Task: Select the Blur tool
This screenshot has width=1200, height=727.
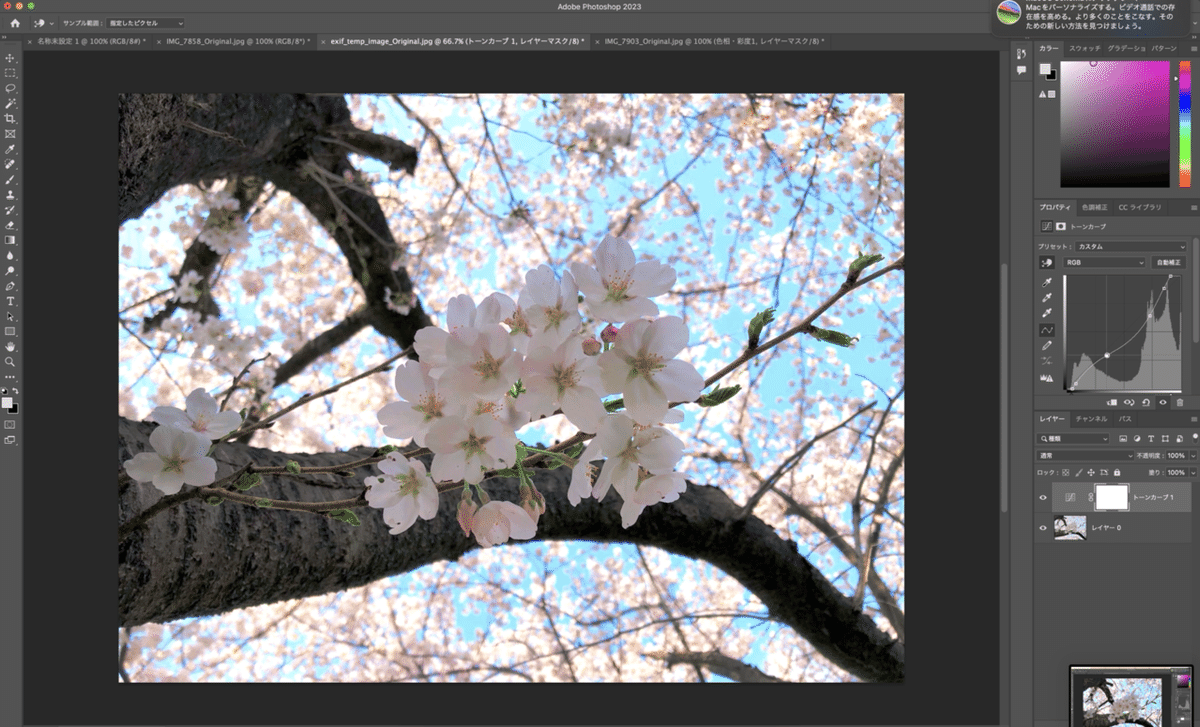Action: tap(11, 255)
